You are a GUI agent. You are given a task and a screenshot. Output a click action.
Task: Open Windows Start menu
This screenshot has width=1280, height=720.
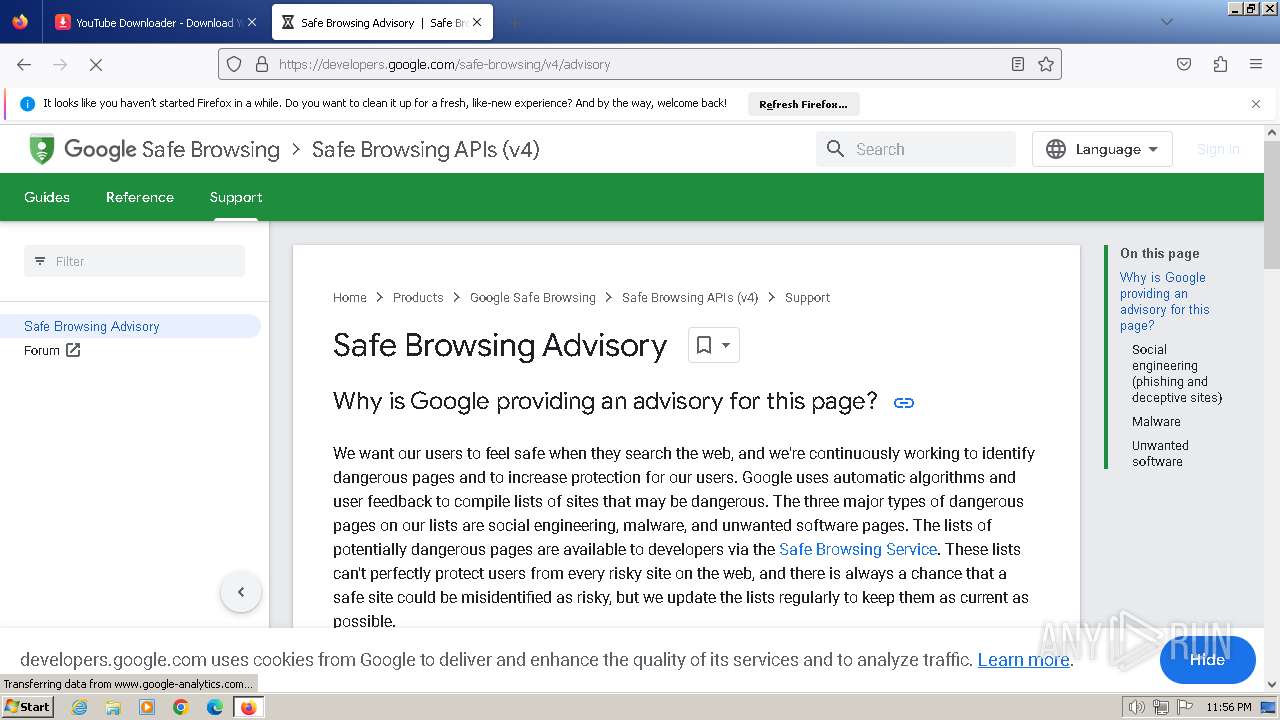pyautogui.click(x=28, y=707)
